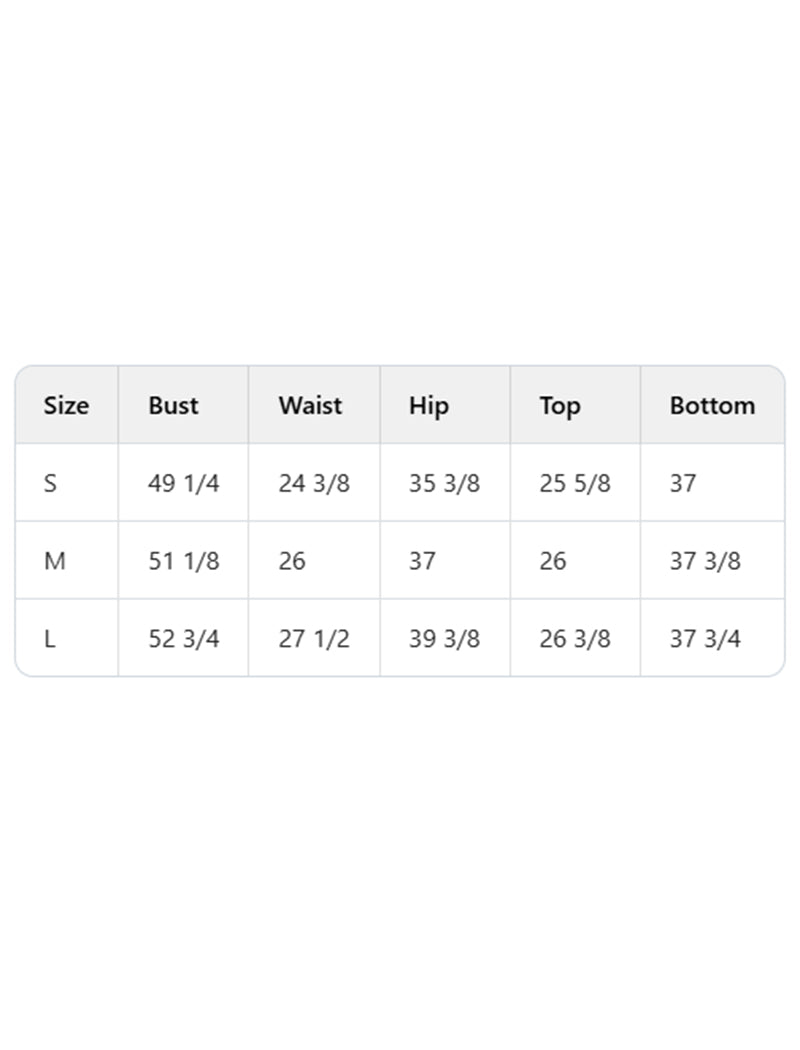This screenshot has height=1050, width=800.
Task: Click the Size column header
Action: [66, 405]
